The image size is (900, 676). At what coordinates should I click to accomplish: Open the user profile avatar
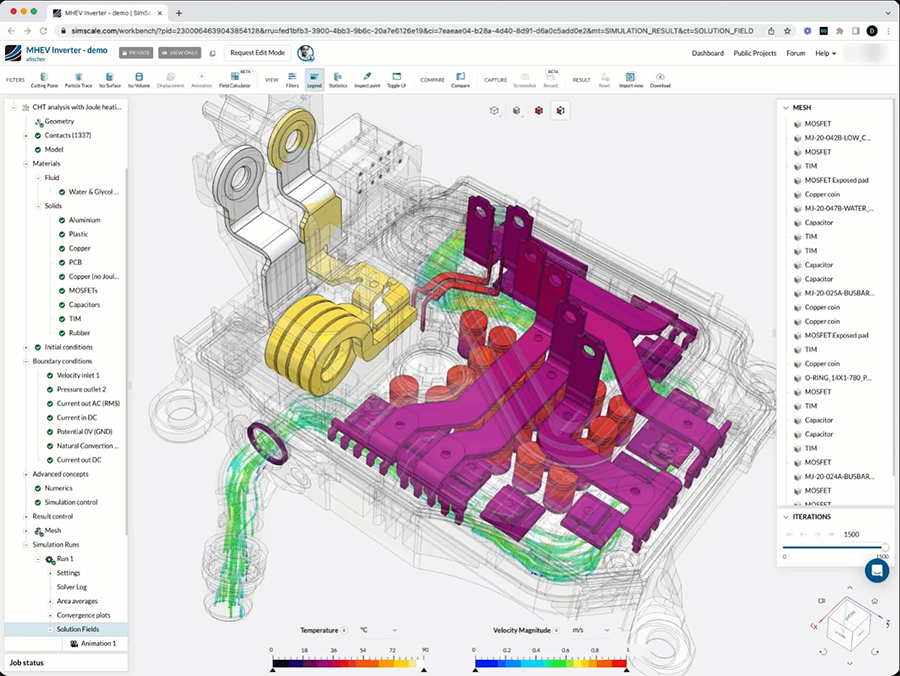pyautogui.click(x=306, y=53)
